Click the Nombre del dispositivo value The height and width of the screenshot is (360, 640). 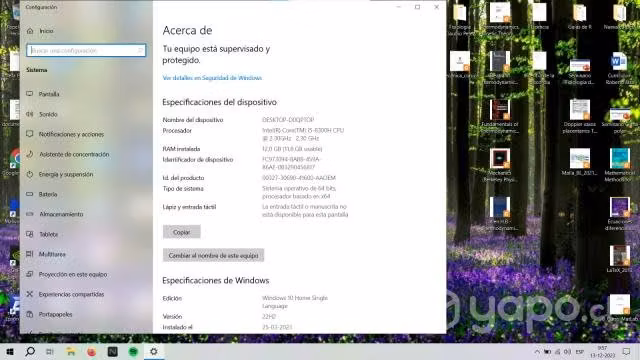click(x=288, y=120)
